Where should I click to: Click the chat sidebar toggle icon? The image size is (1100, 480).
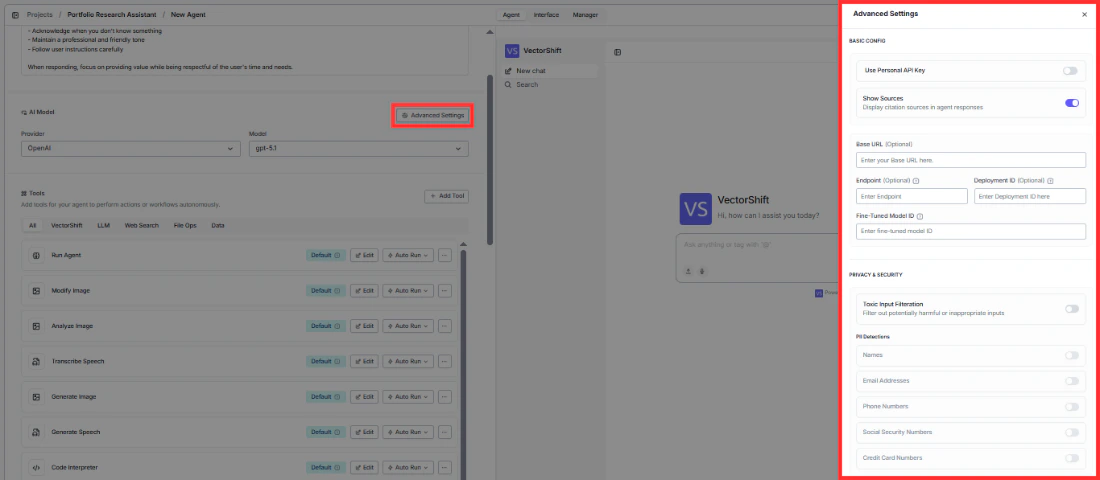(x=617, y=53)
